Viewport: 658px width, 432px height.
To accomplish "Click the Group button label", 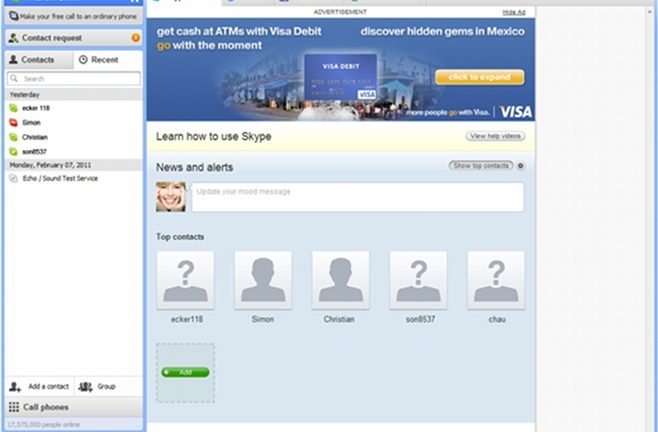I will [x=106, y=387].
